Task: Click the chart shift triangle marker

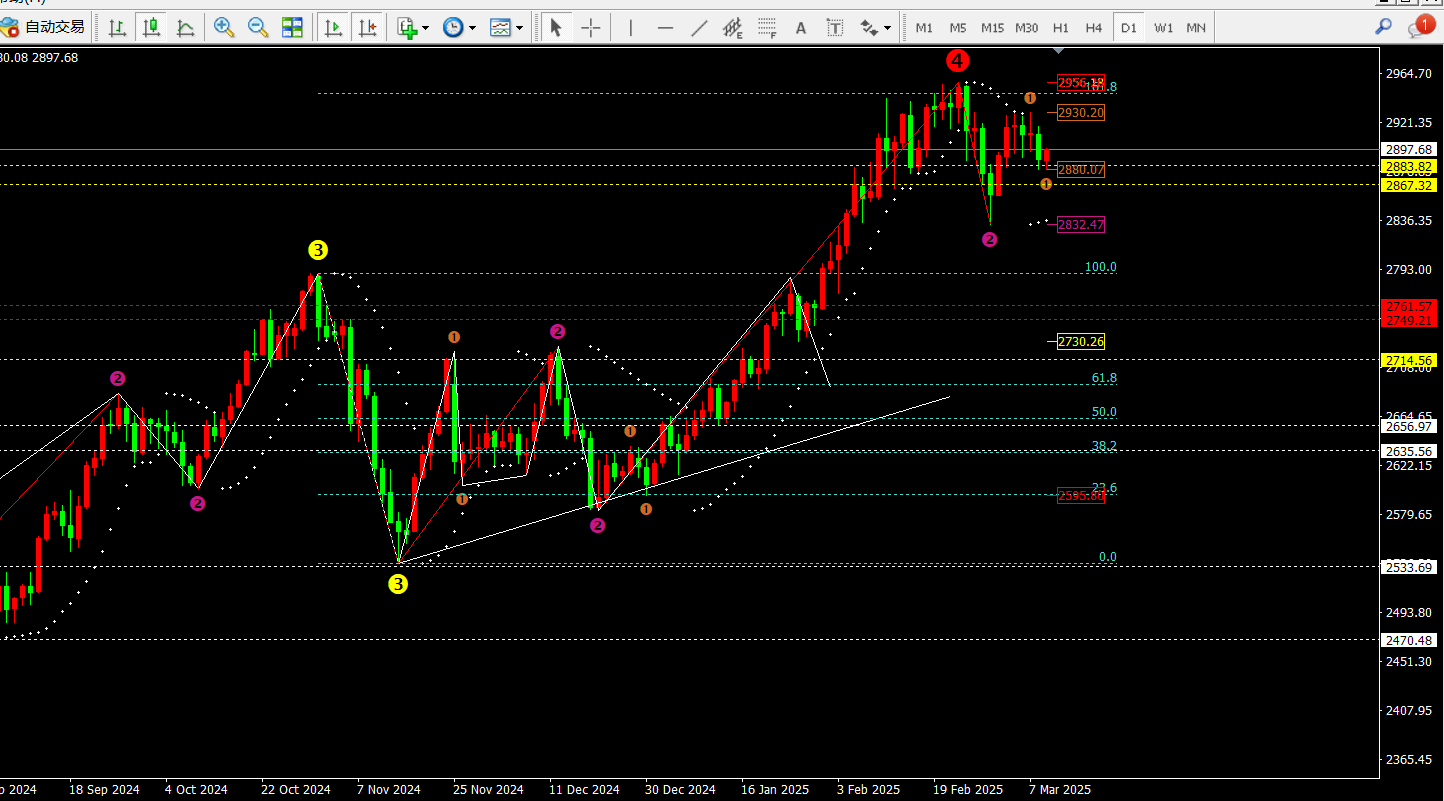Action: coord(1060,49)
